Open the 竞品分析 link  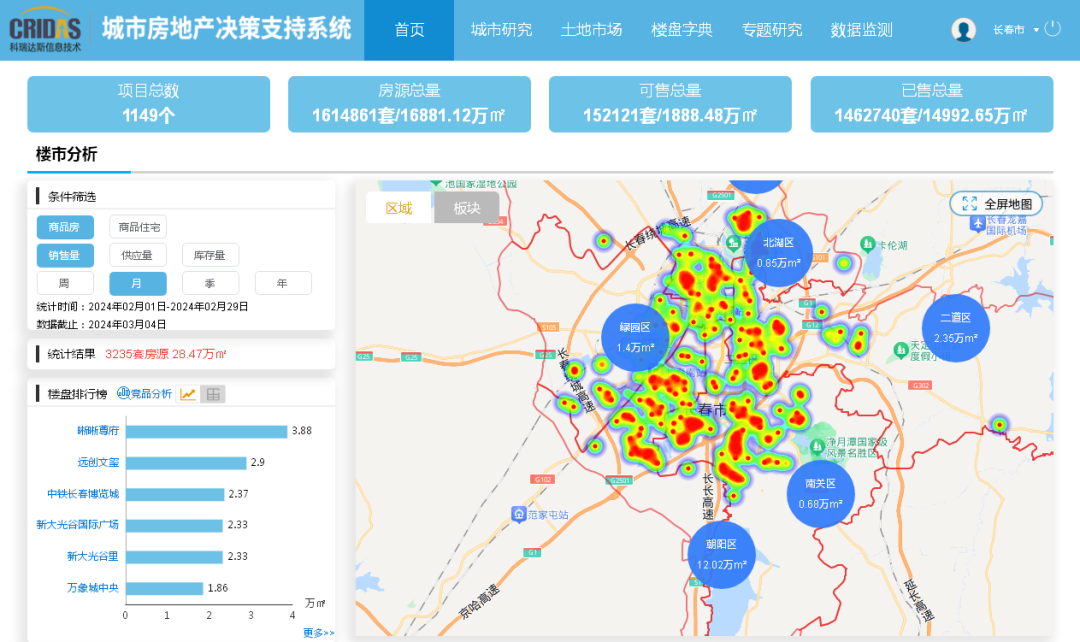144,393
